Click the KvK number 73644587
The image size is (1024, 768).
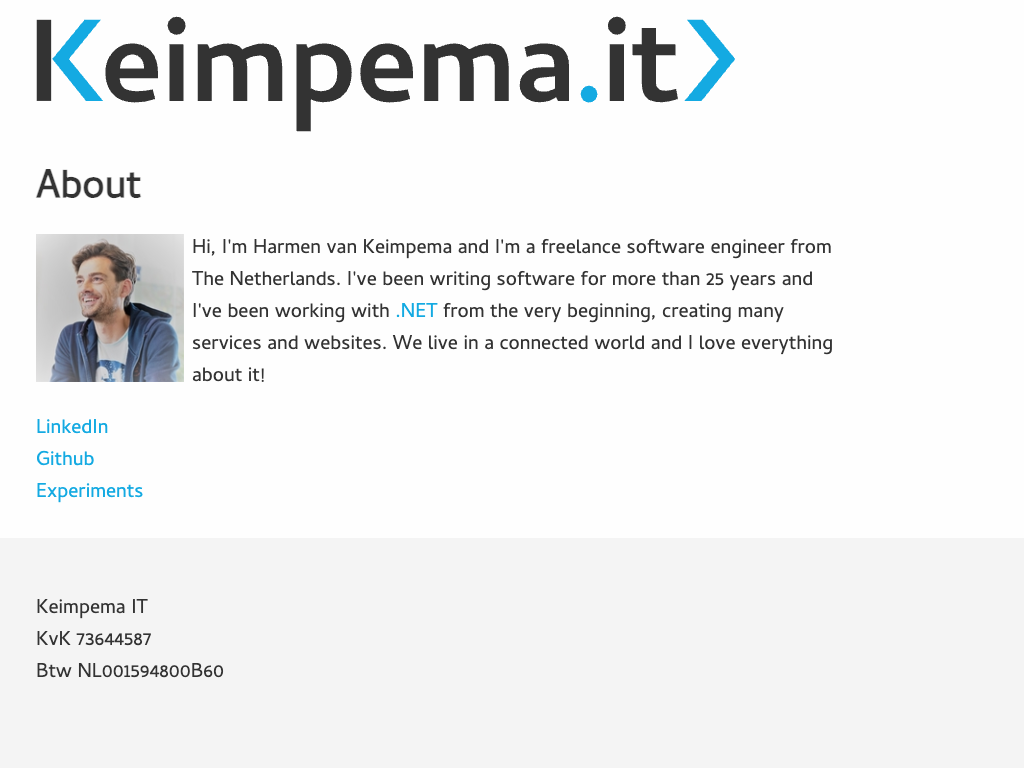coord(113,639)
